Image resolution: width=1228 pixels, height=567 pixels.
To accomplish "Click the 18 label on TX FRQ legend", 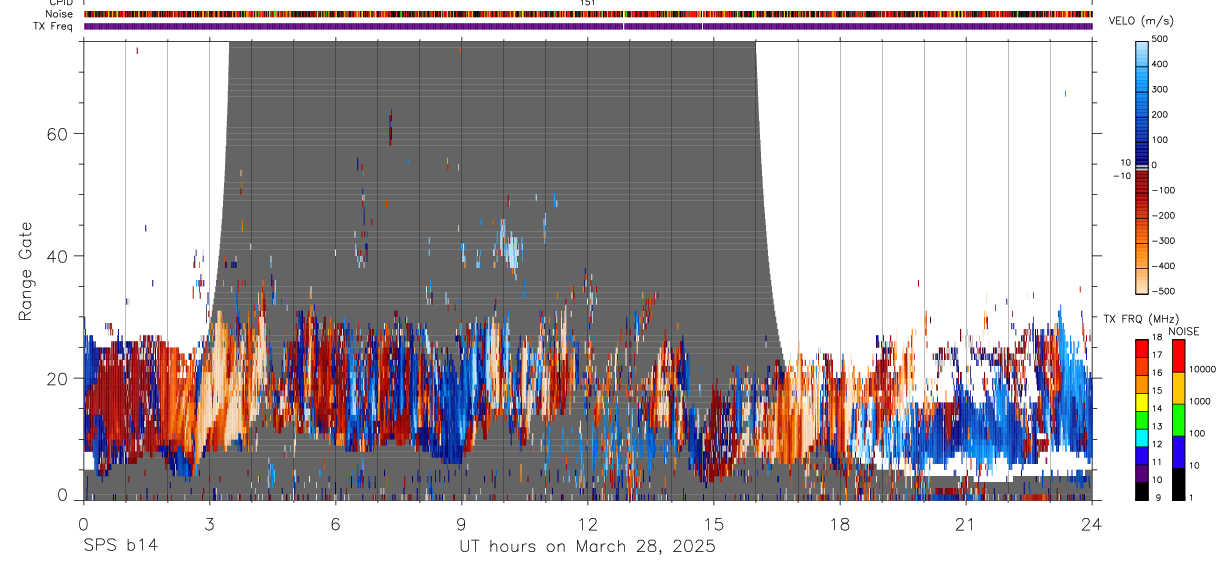I will pyautogui.click(x=1156, y=338).
